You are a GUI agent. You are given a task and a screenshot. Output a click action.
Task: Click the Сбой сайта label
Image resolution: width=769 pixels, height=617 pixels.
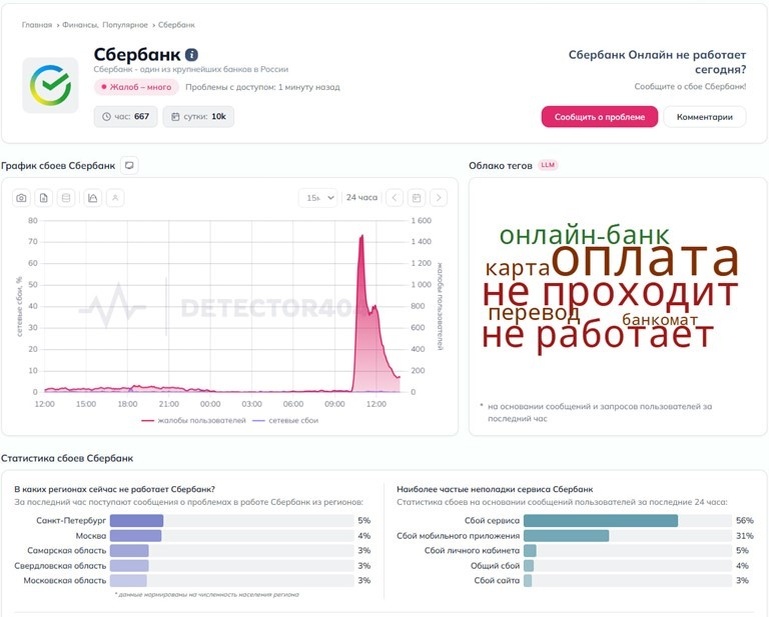497,580
